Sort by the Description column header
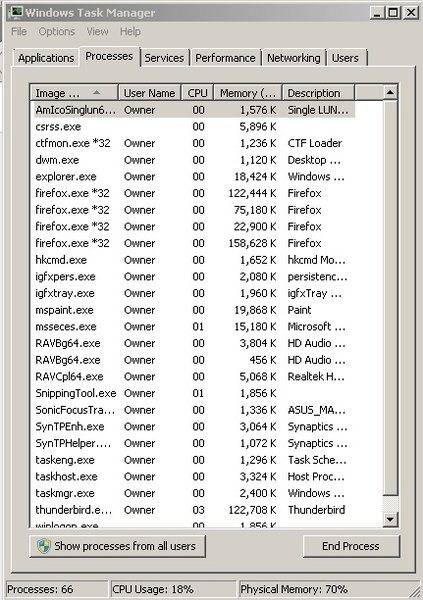This screenshot has width=423, height=600. [318, 93]
